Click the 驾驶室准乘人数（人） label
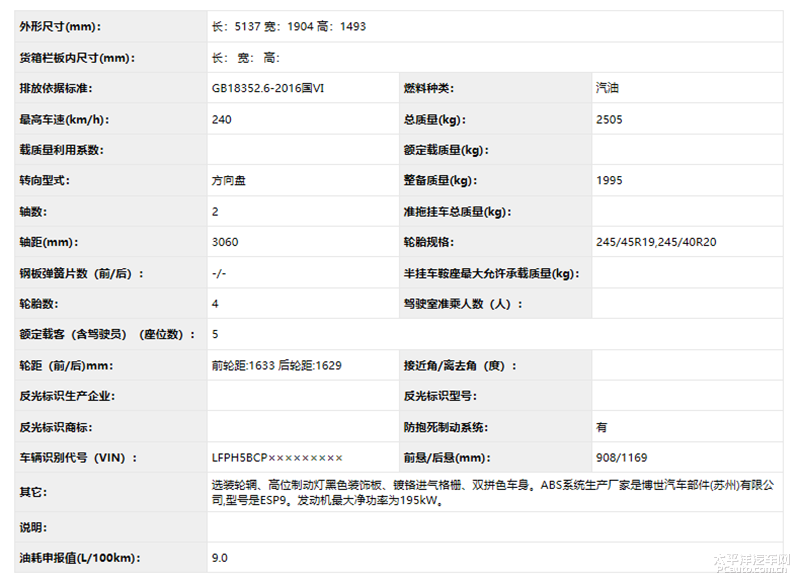 coord(463,304)
